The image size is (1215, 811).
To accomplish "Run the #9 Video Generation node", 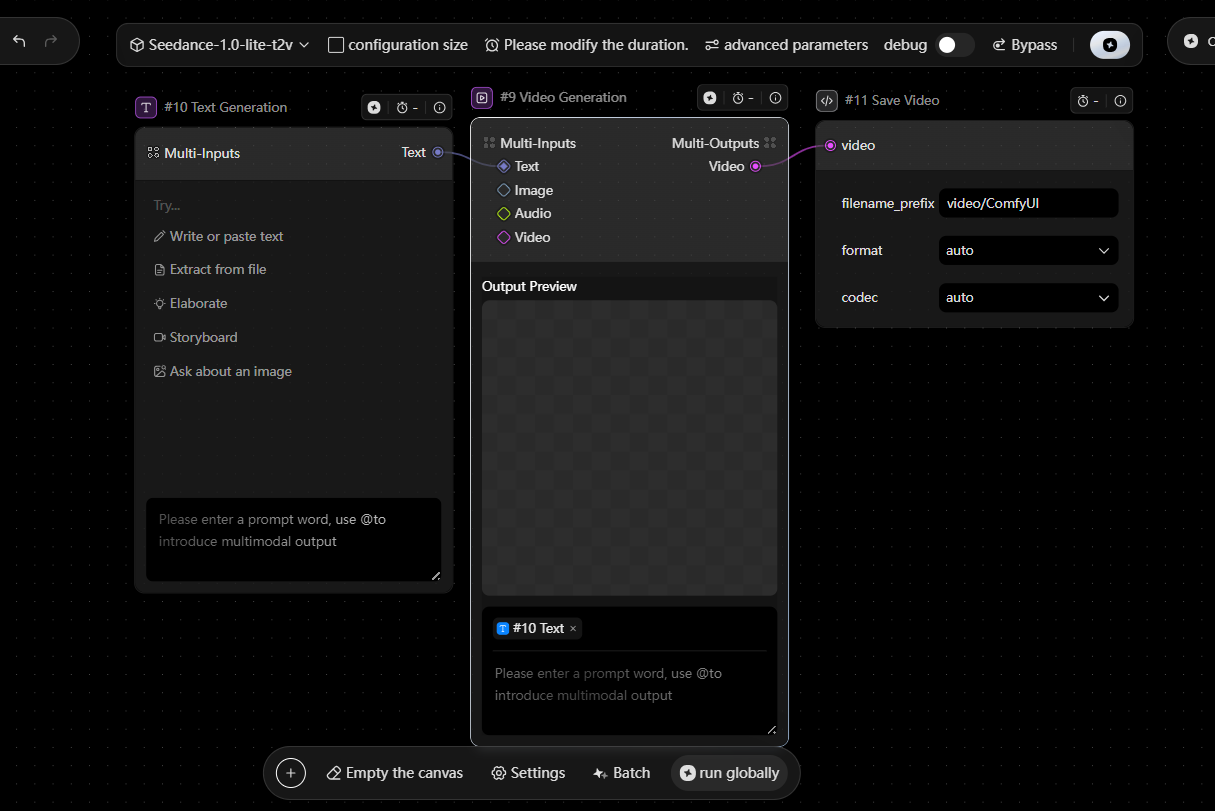I will pos(710,98).
